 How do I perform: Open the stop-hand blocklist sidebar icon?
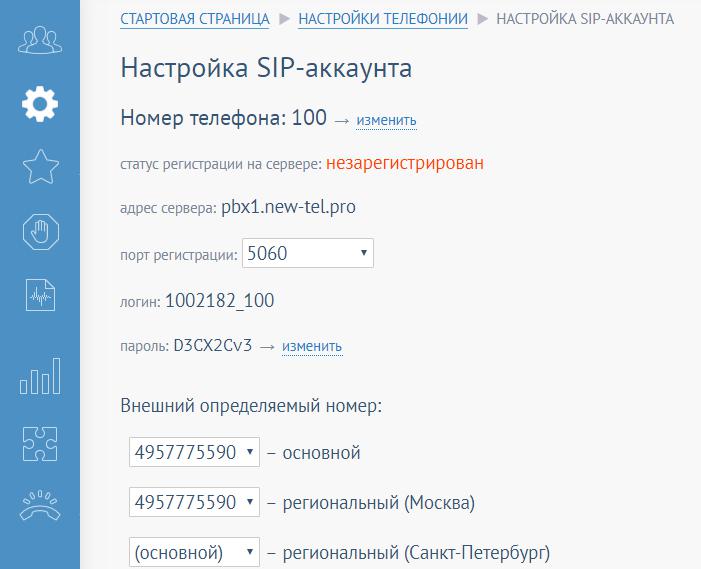[x=40, y=232]
